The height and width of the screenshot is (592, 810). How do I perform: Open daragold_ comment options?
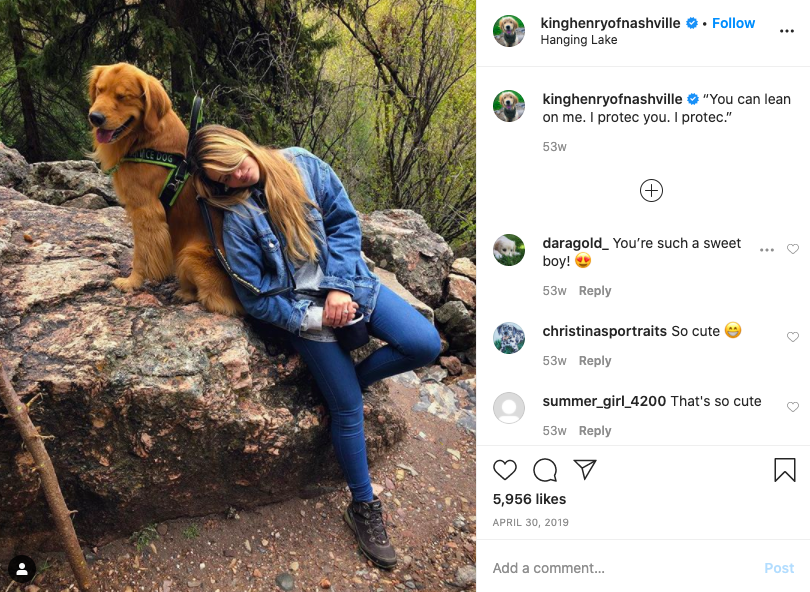click(x=767, y=250)
